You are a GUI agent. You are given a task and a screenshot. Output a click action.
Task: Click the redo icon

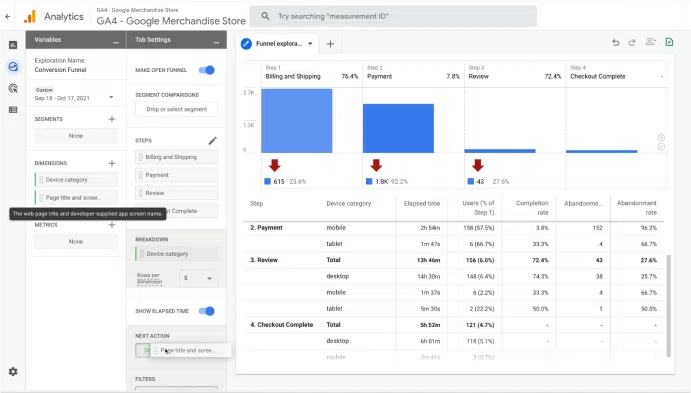tap(632, 42)
